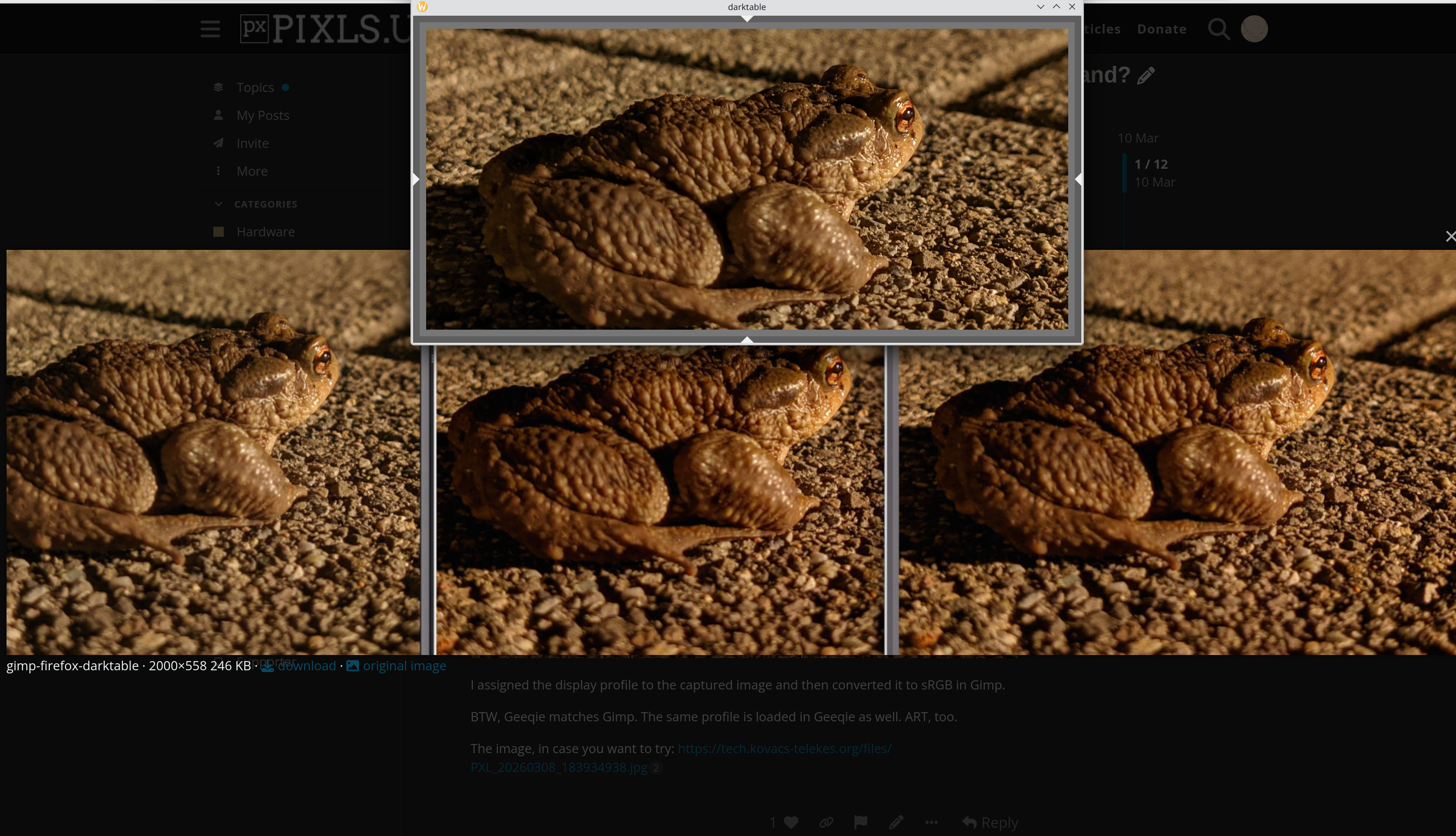Viewport: 1456px width, 836px height.
Task: Click darktable's top panel collapse arrow
Action: pos(746,19)
